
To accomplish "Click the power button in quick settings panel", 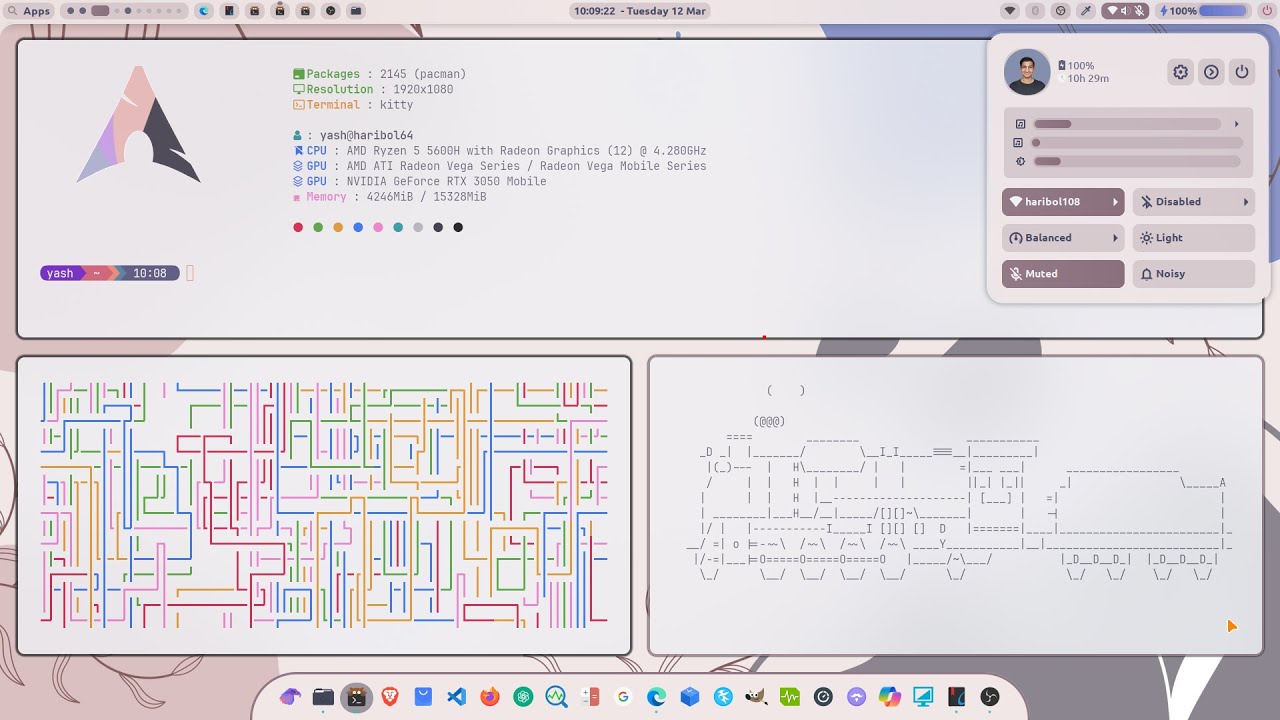I will click(1241, 72).
